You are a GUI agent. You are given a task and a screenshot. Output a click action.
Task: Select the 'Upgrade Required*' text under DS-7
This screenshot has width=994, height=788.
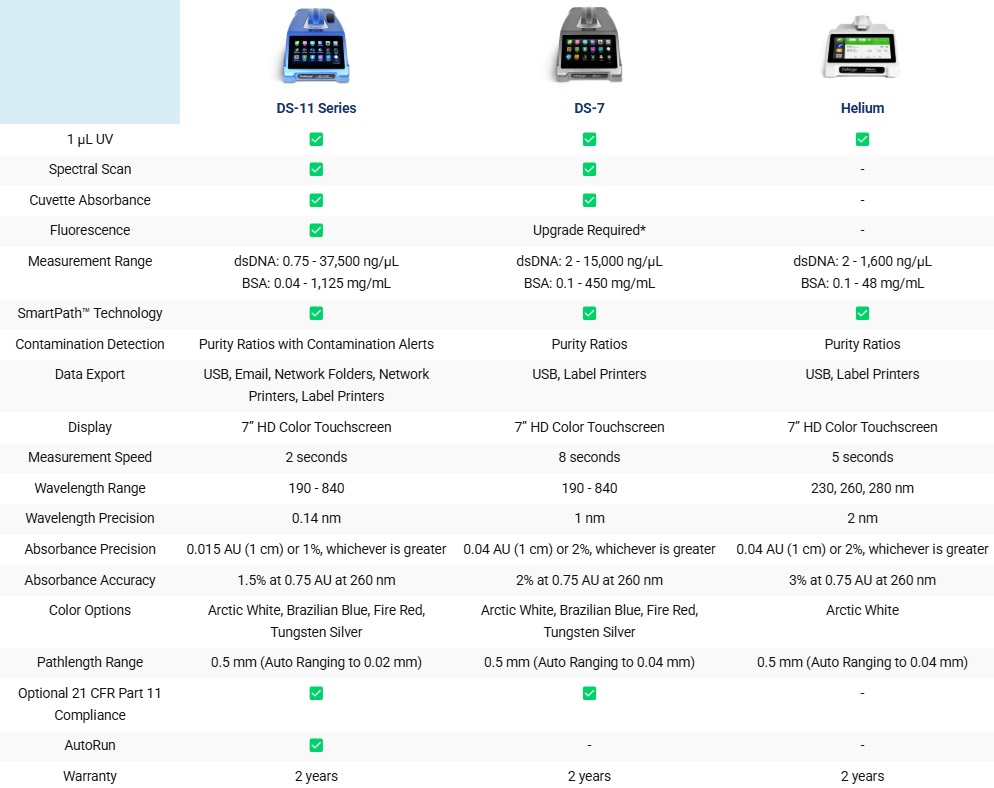pyautogui.click(x=589, y=230)
